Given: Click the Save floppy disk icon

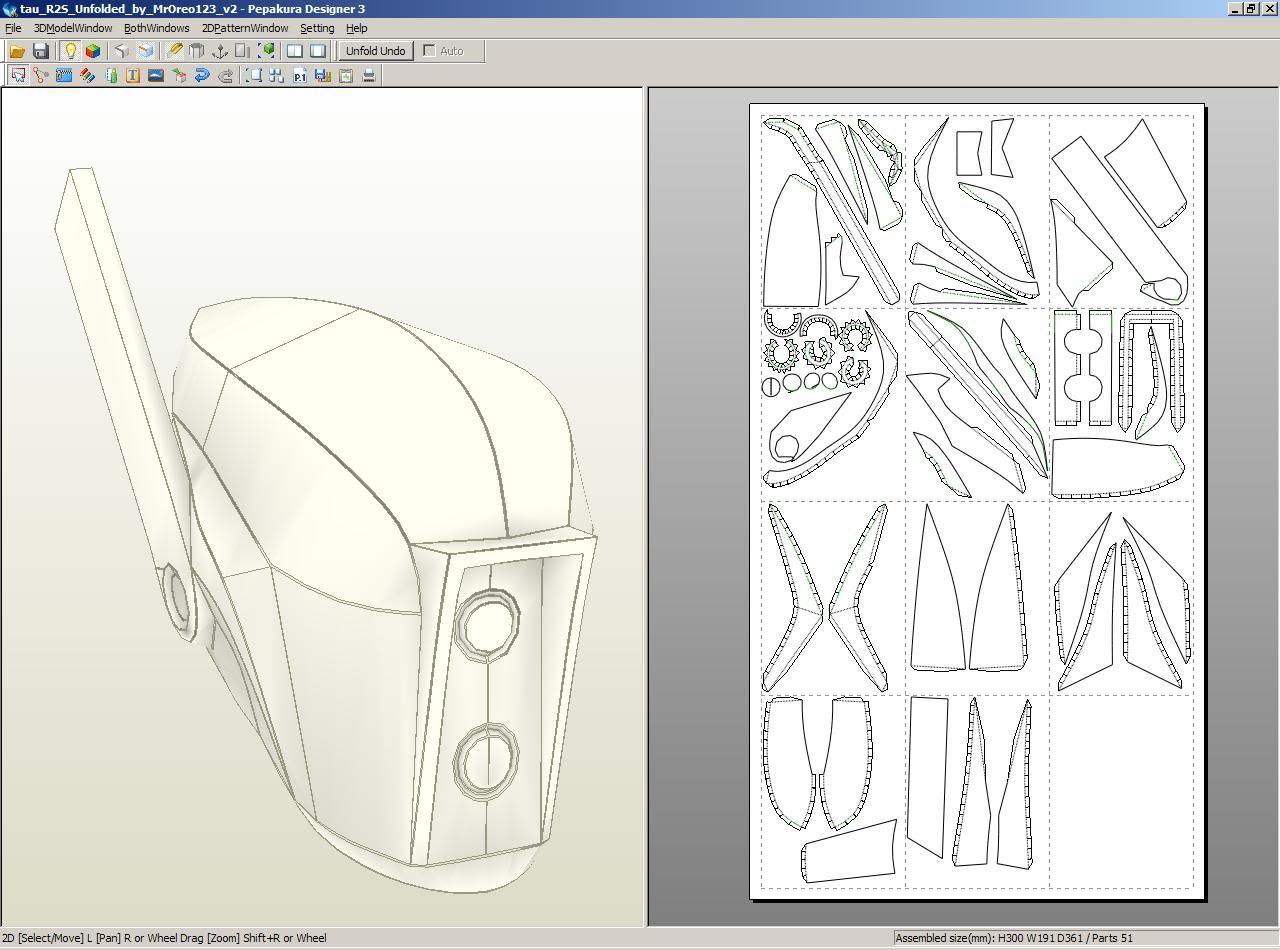Looking at the screenshot, I should click(41, 51).
